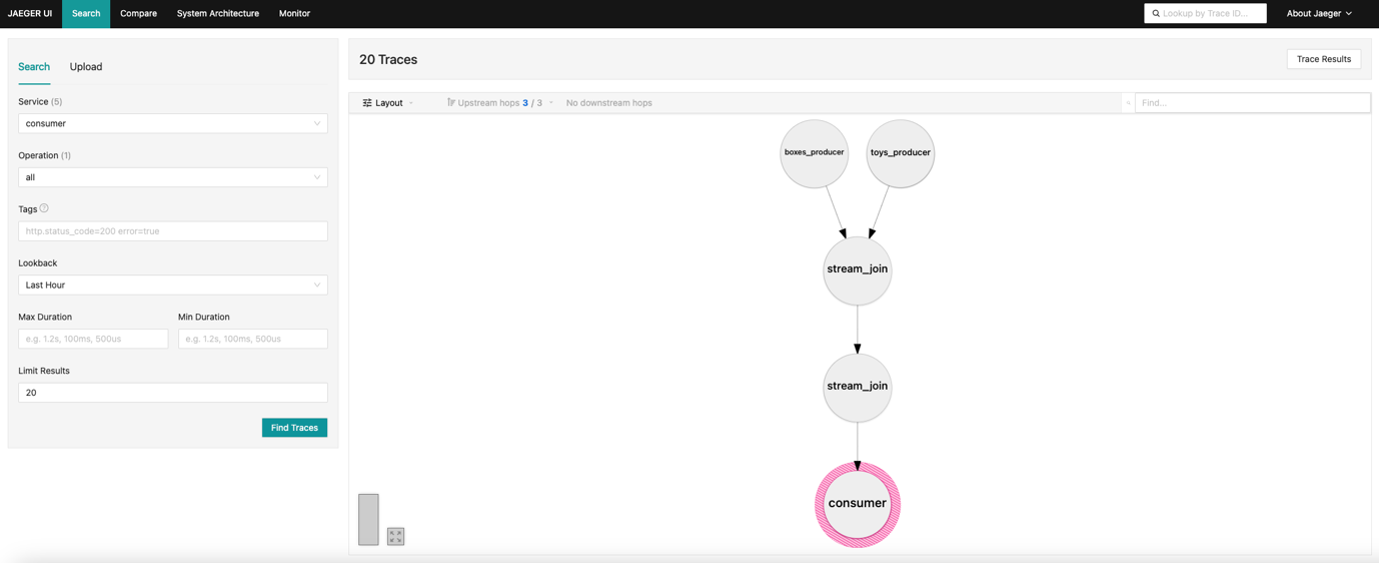Select the stream_join node directly above consumer
The width and height of the screenshot is (1384, 568).
click(857, 387)
